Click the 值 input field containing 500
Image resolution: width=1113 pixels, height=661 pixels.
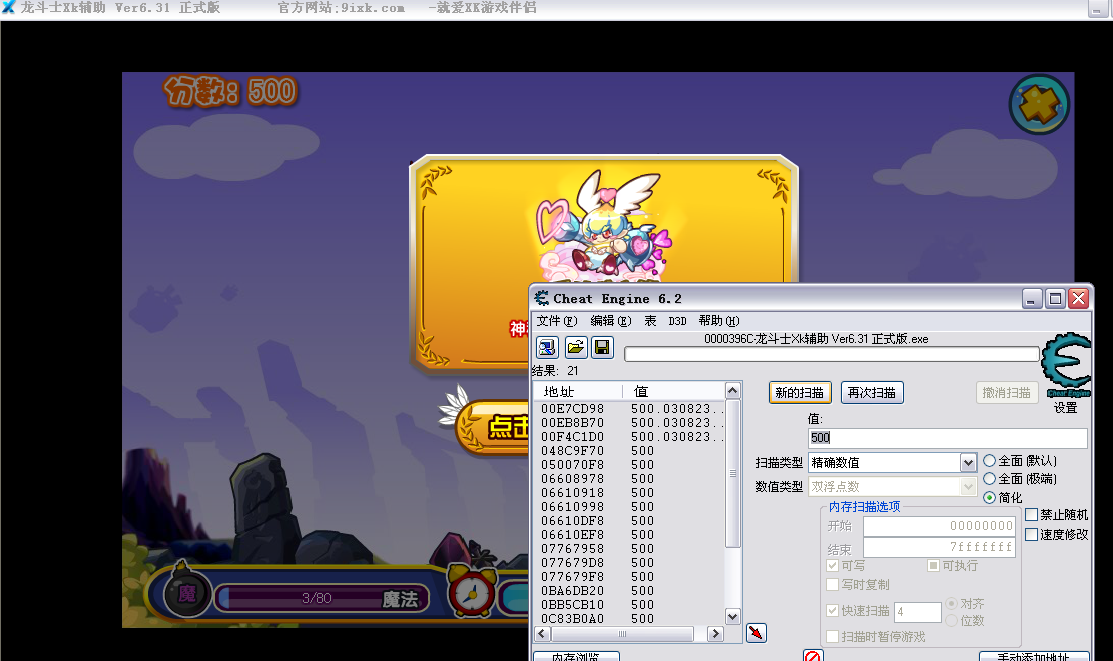(948, 438)
